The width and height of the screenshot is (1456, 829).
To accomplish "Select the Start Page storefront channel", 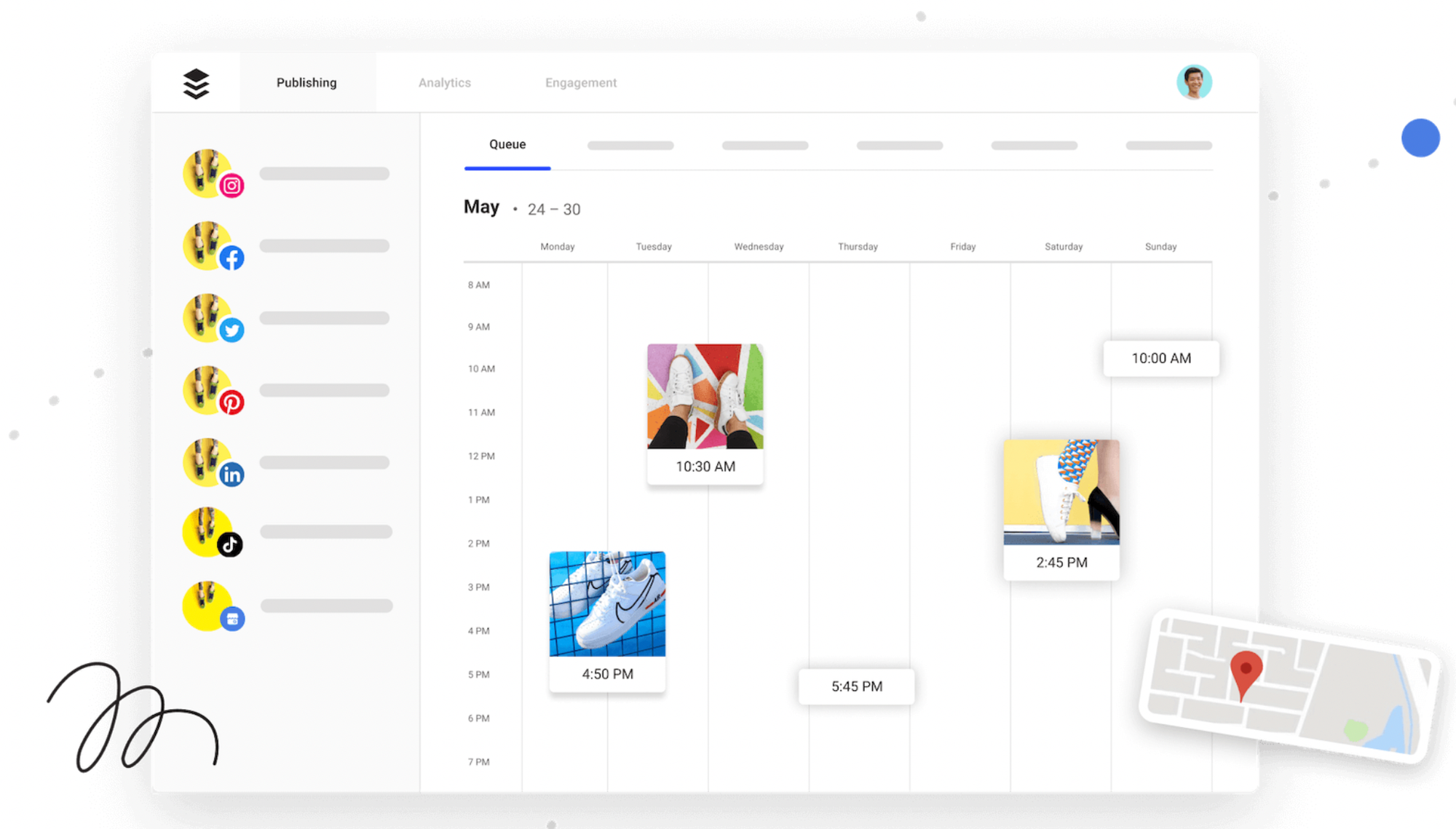I will 213,606.
